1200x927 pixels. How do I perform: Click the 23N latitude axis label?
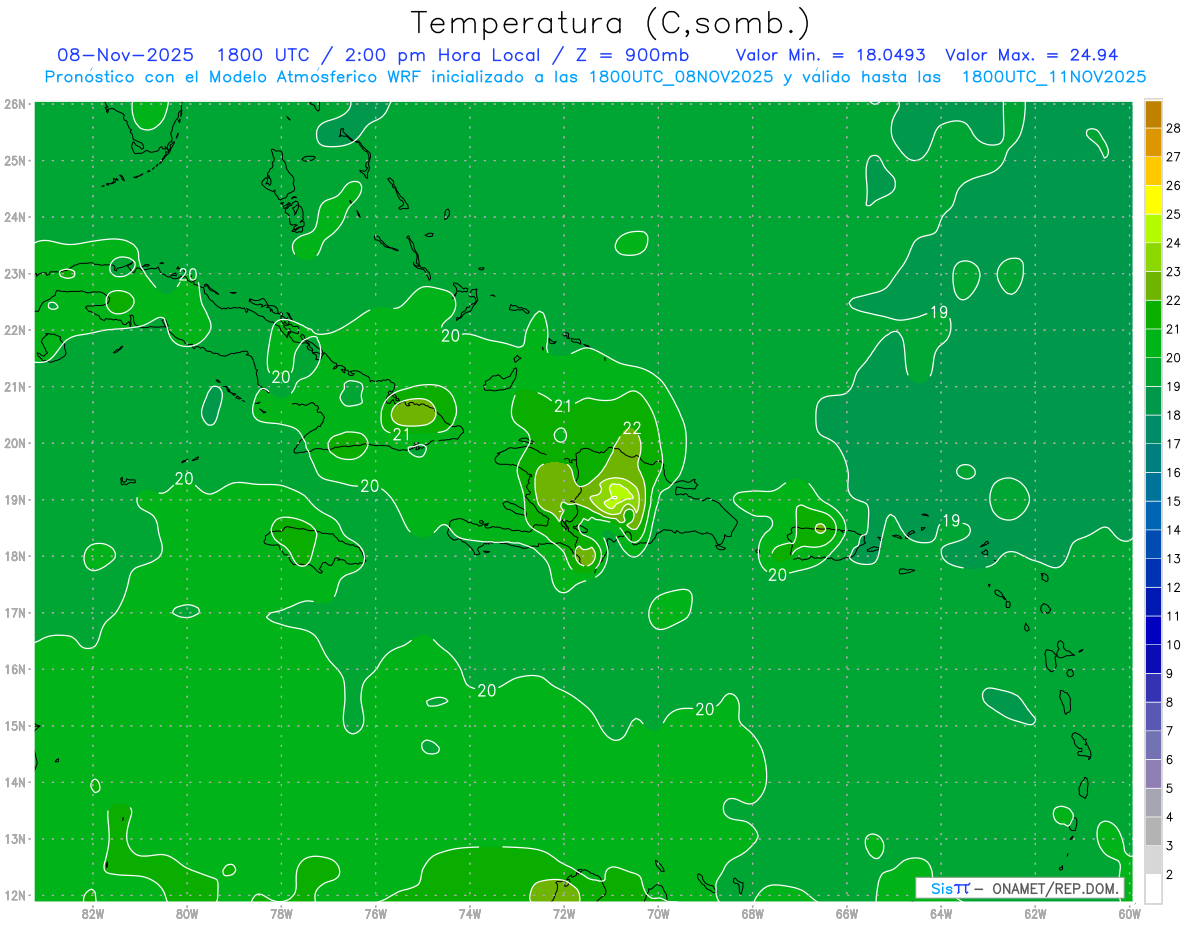pos(15,274)
